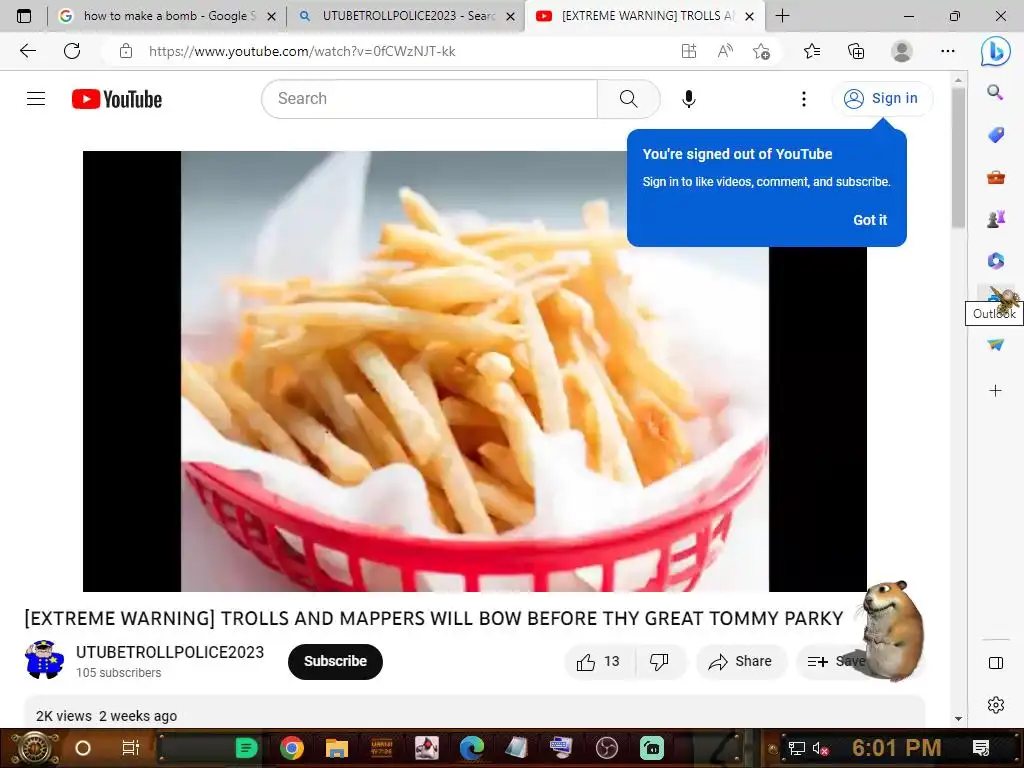Image resolution: width=1024 pixels, height=768 pixels.
Task: Toggle Read aloud in address bar
Action: pos(725,51)
